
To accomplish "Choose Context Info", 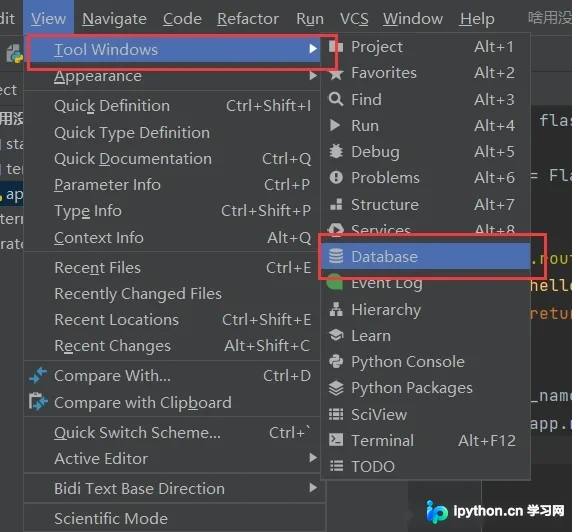I will 172,238.
